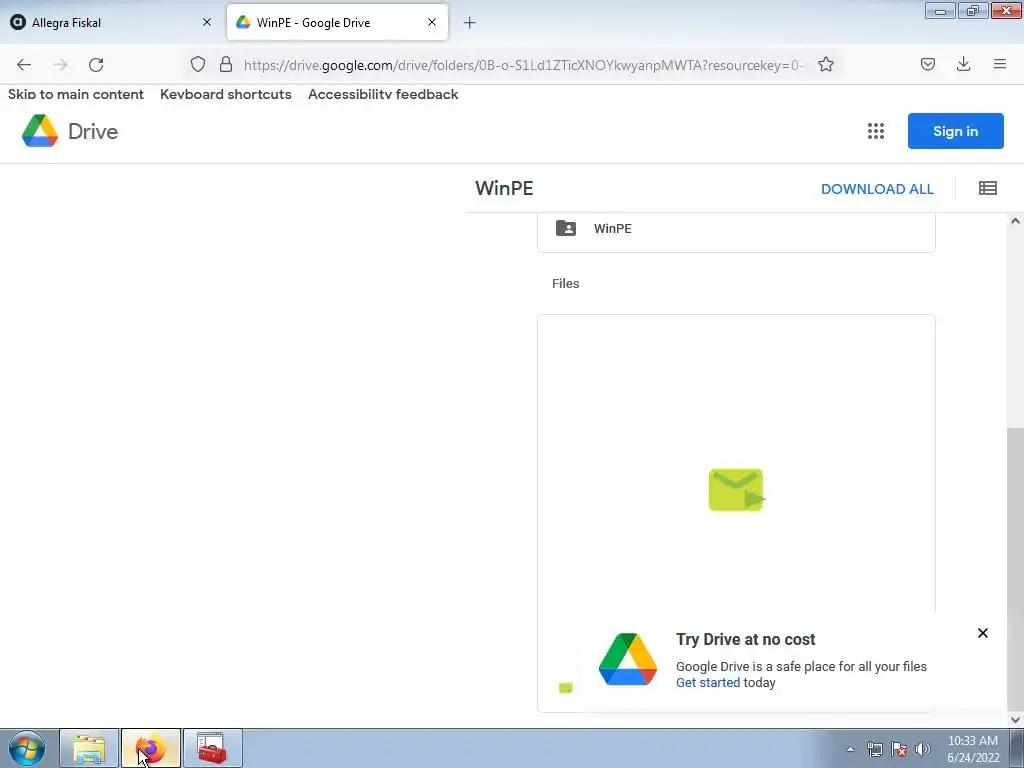
Task: Click the Try Drive at no cost heading
Action: [x=746, y=639]
